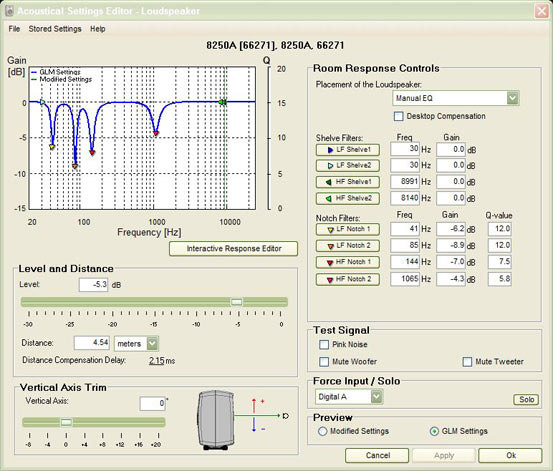This screenshot has width=553, height=471.
Task: Click HF Notch 1 Q-value field showing 7.5
Action: (x=500, y=262)
